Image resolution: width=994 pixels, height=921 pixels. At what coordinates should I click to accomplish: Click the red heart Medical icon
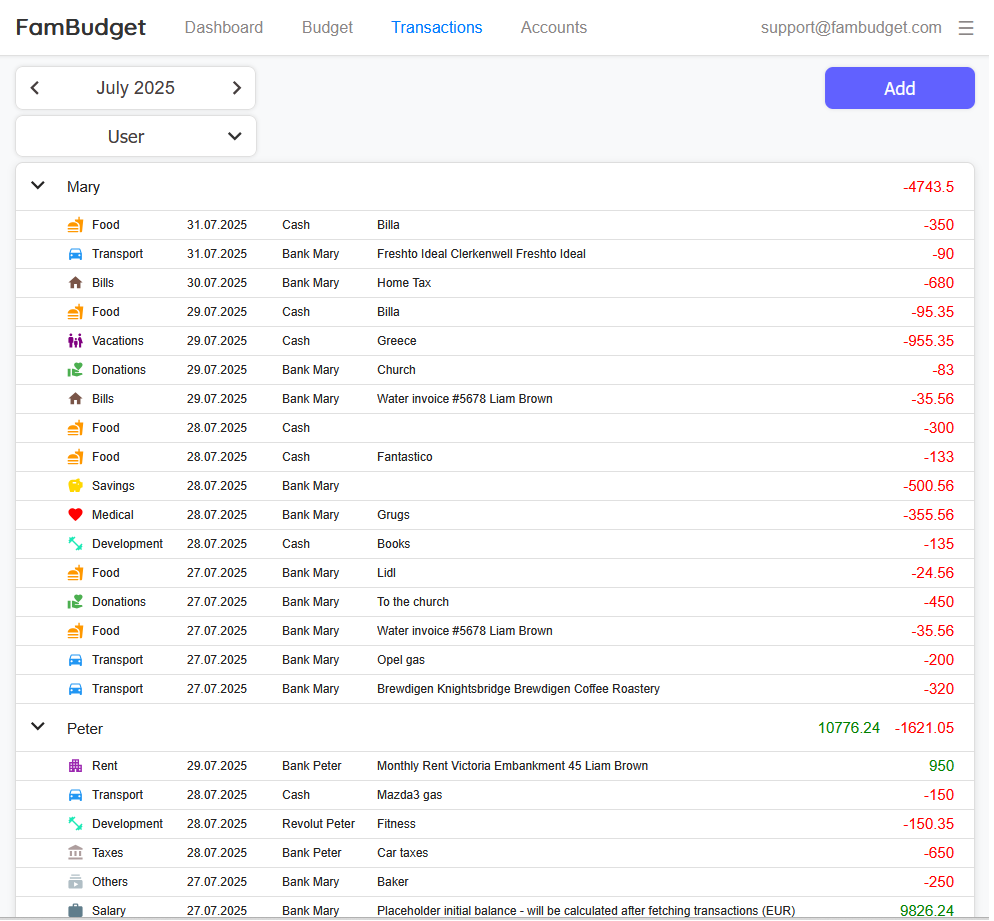click(75, 515)
